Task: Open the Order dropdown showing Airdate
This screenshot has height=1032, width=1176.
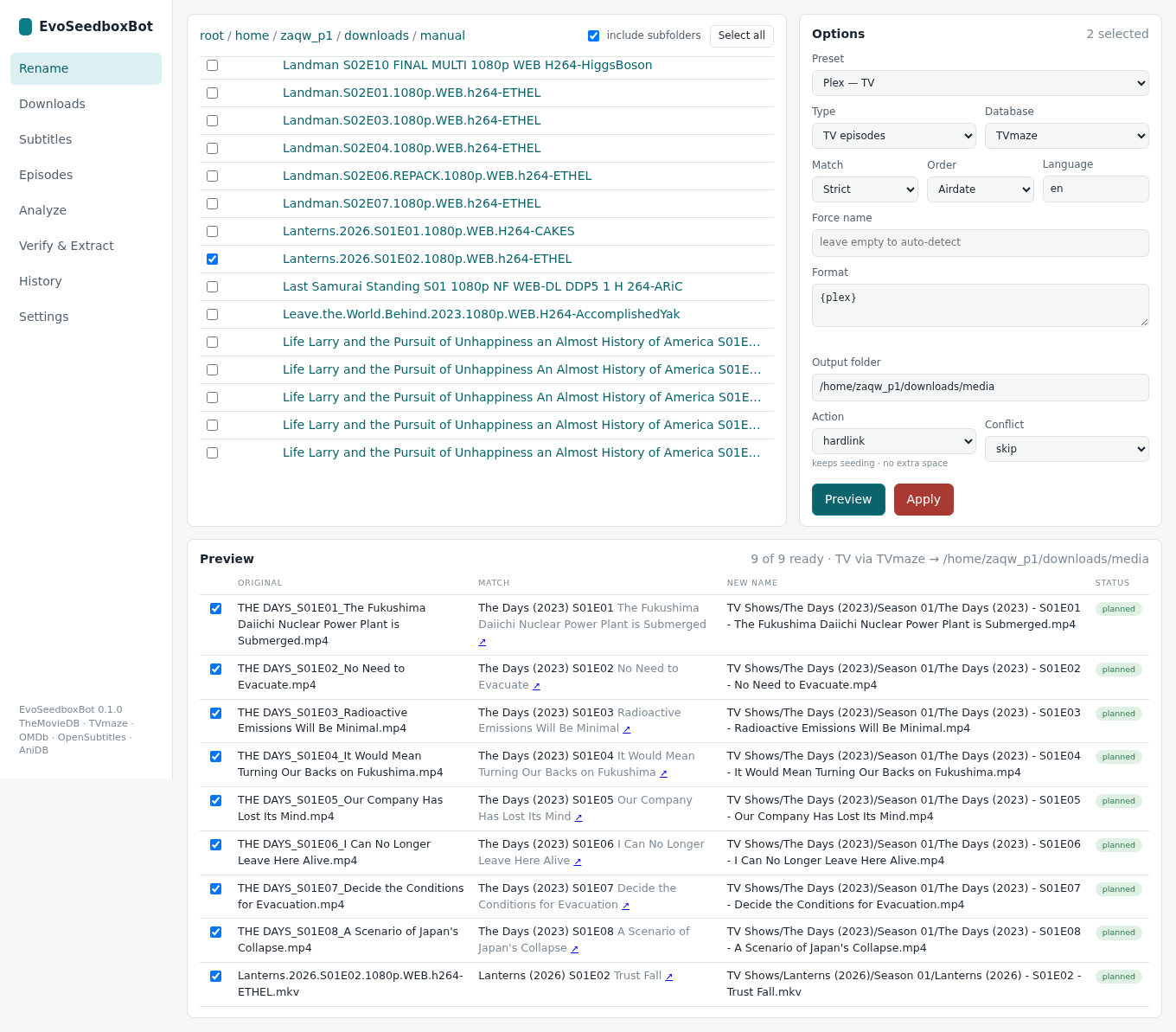Action: click(980, 189)
